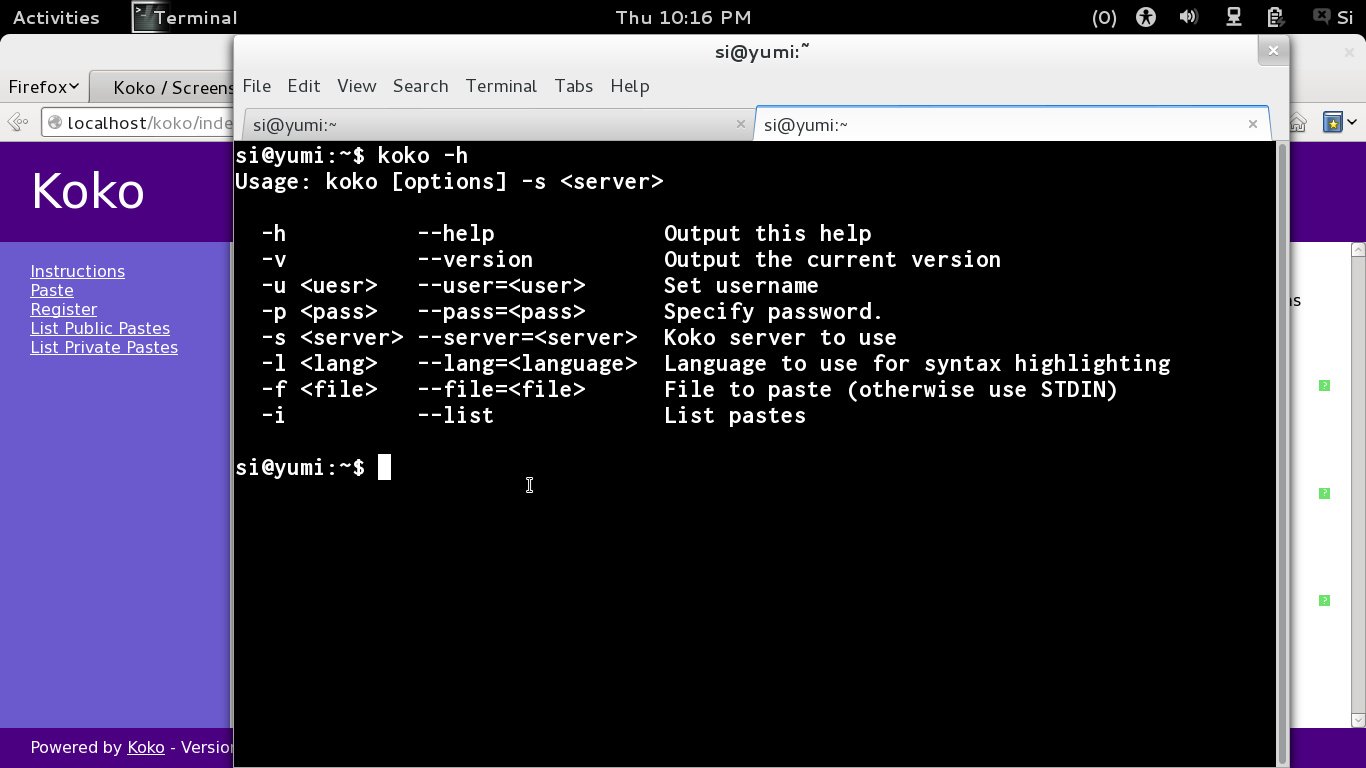
Task: Select the Koko / Screens browser tab
Action: pyautogui.click(x=170, y=87)
